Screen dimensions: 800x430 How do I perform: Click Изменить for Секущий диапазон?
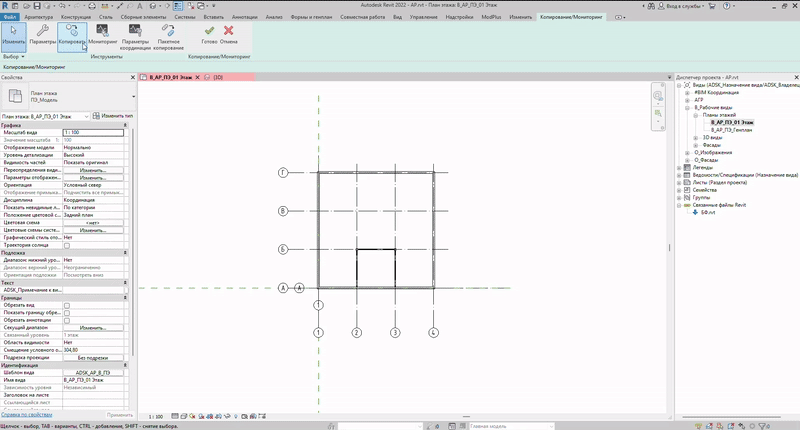point(93,328)
